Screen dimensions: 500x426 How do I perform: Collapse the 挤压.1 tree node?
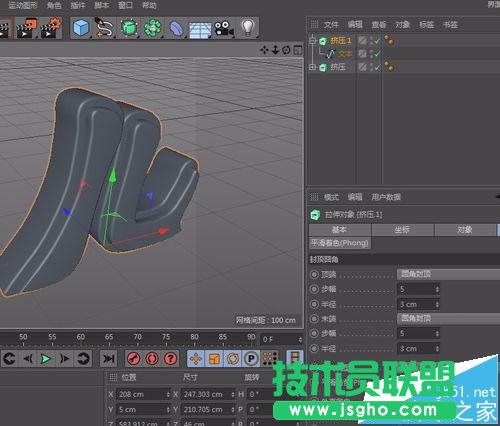[312, 41]
